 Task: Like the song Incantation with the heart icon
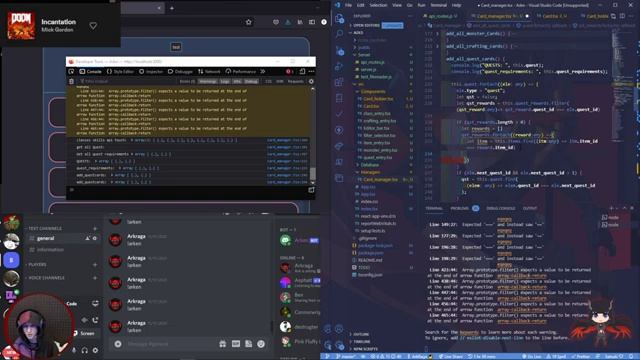[x=93, y=26]
